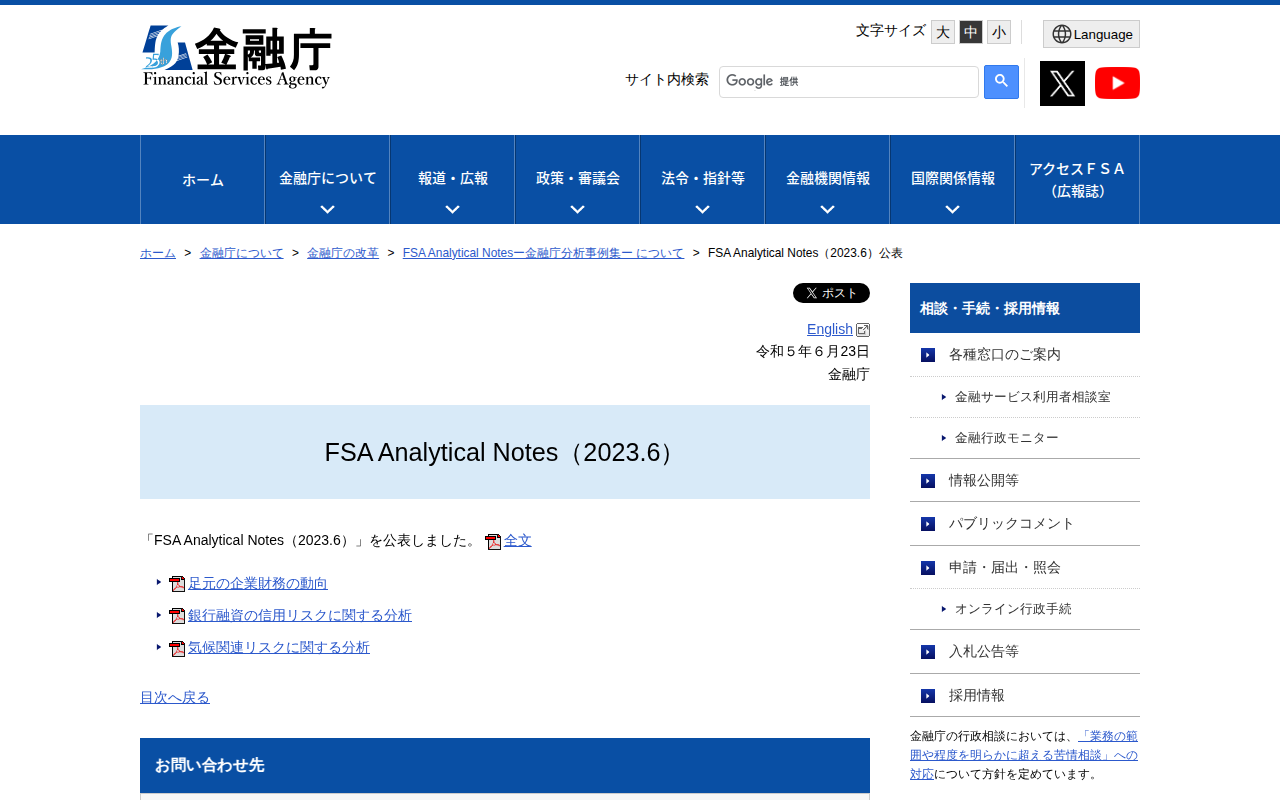This screenshot has width=1280, height=800.
Task: Open the 業務の範囲や程度を明らかに超える苦情相談 link
Action: pyautogui.click(x=1024, y=755)
